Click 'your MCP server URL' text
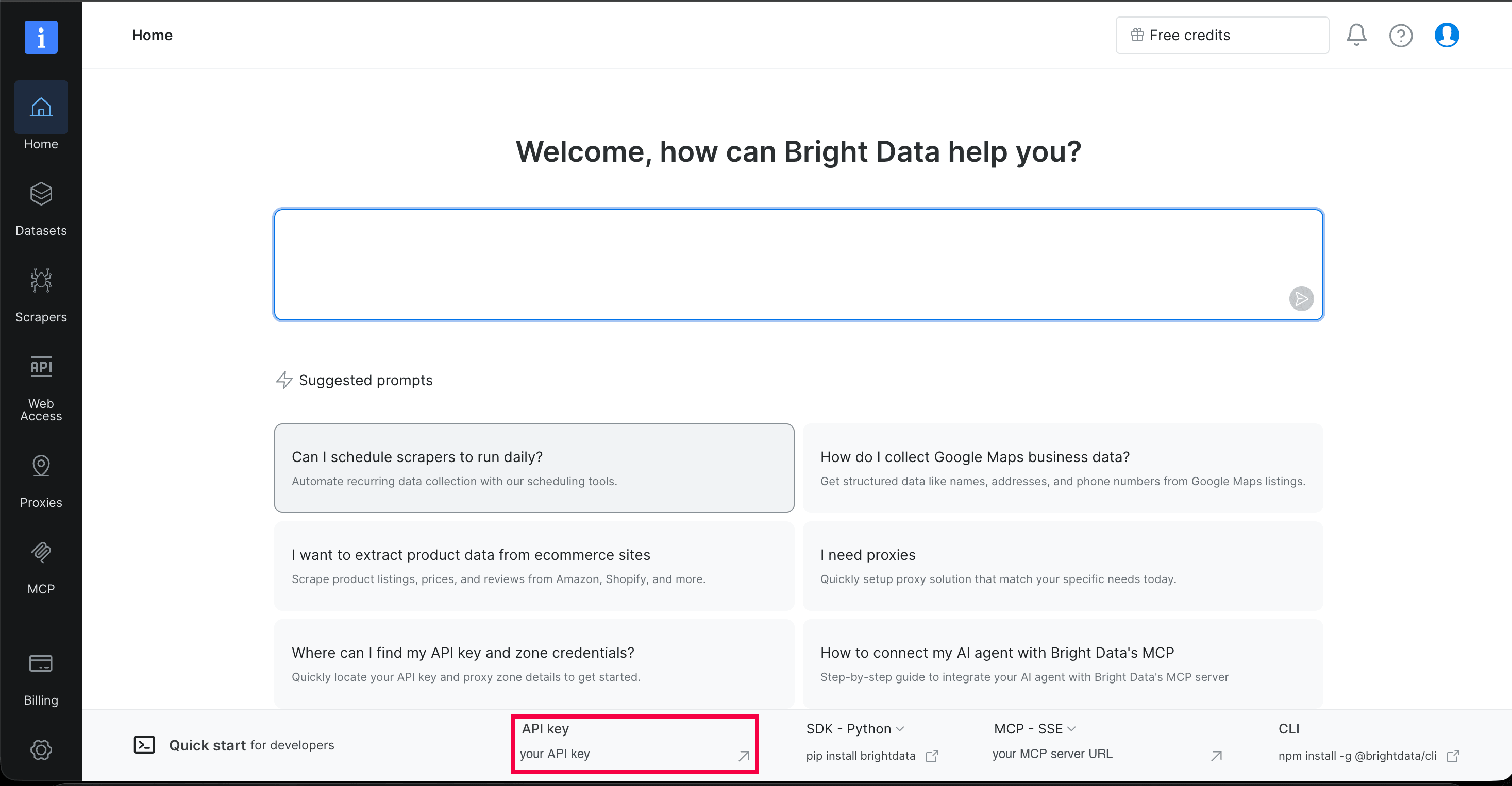The width and height of the screenshot is (1512, 786). tap(1052, 754)
